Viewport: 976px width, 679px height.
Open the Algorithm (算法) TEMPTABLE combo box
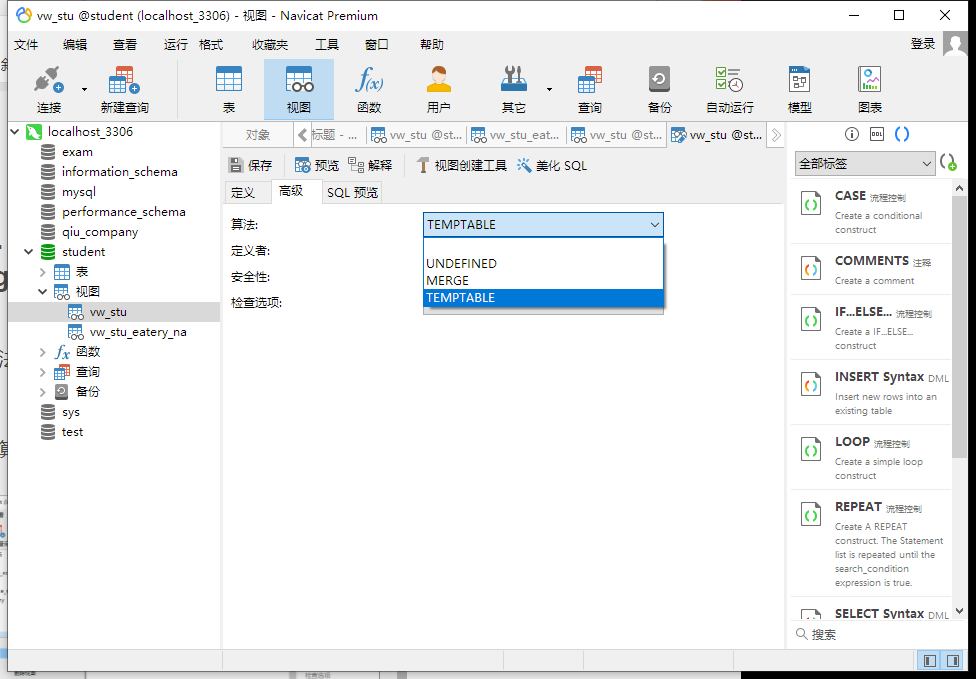[x=543, y=225]
